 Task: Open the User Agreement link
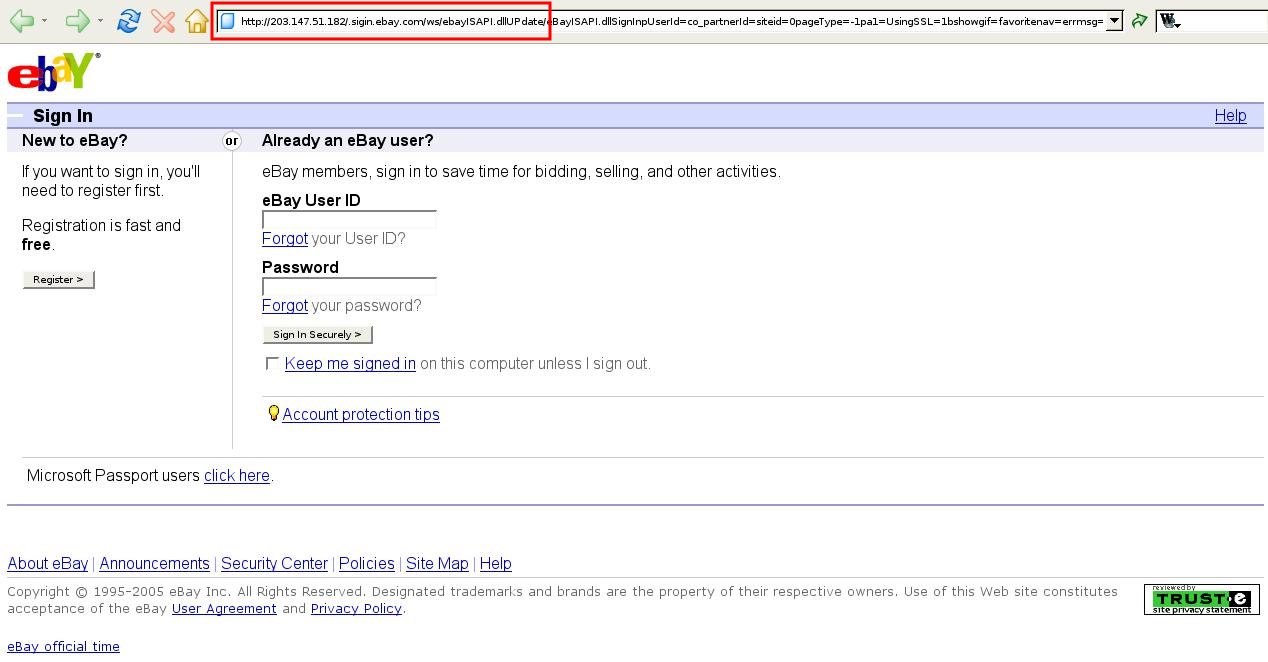click(x=224, y=608)
